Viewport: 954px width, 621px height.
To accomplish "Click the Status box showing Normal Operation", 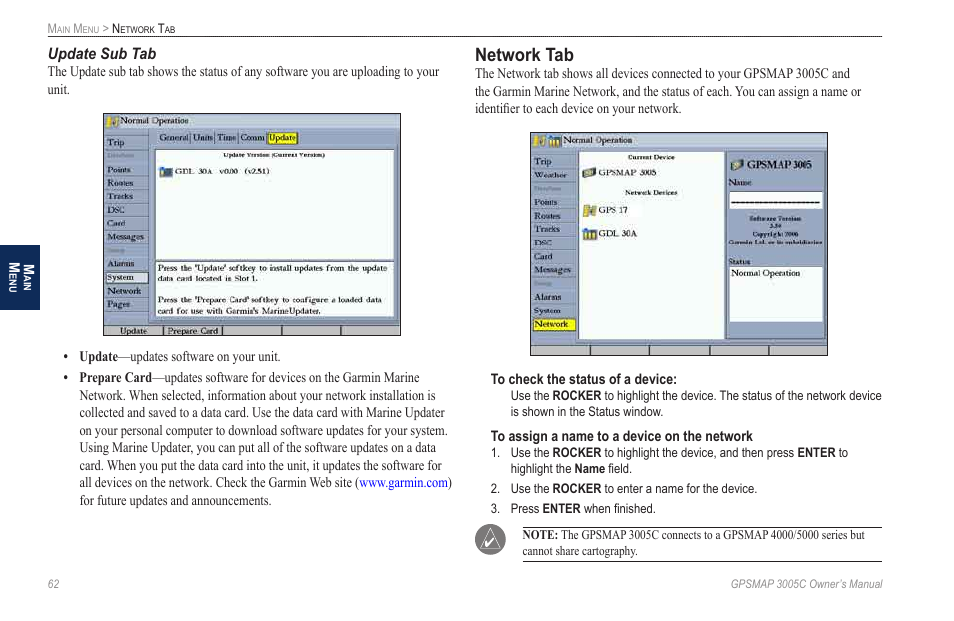I will pos(776,294).
